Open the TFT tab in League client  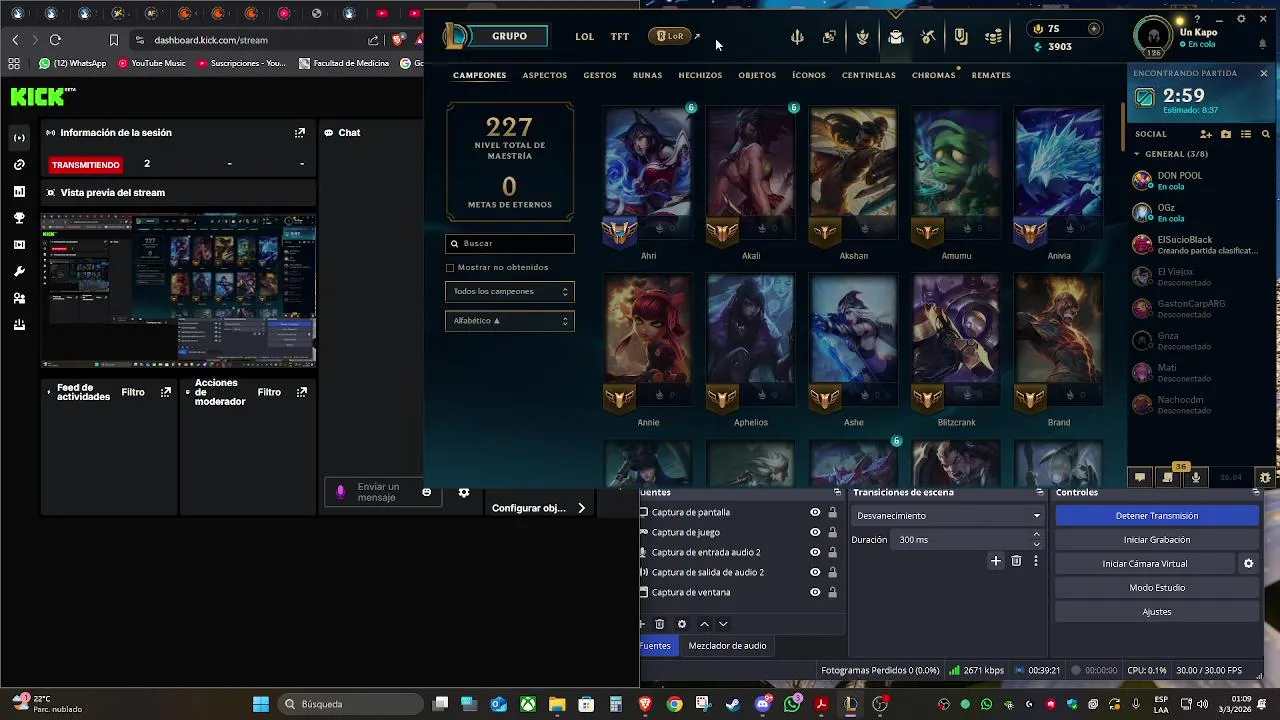tap(620, 37)
